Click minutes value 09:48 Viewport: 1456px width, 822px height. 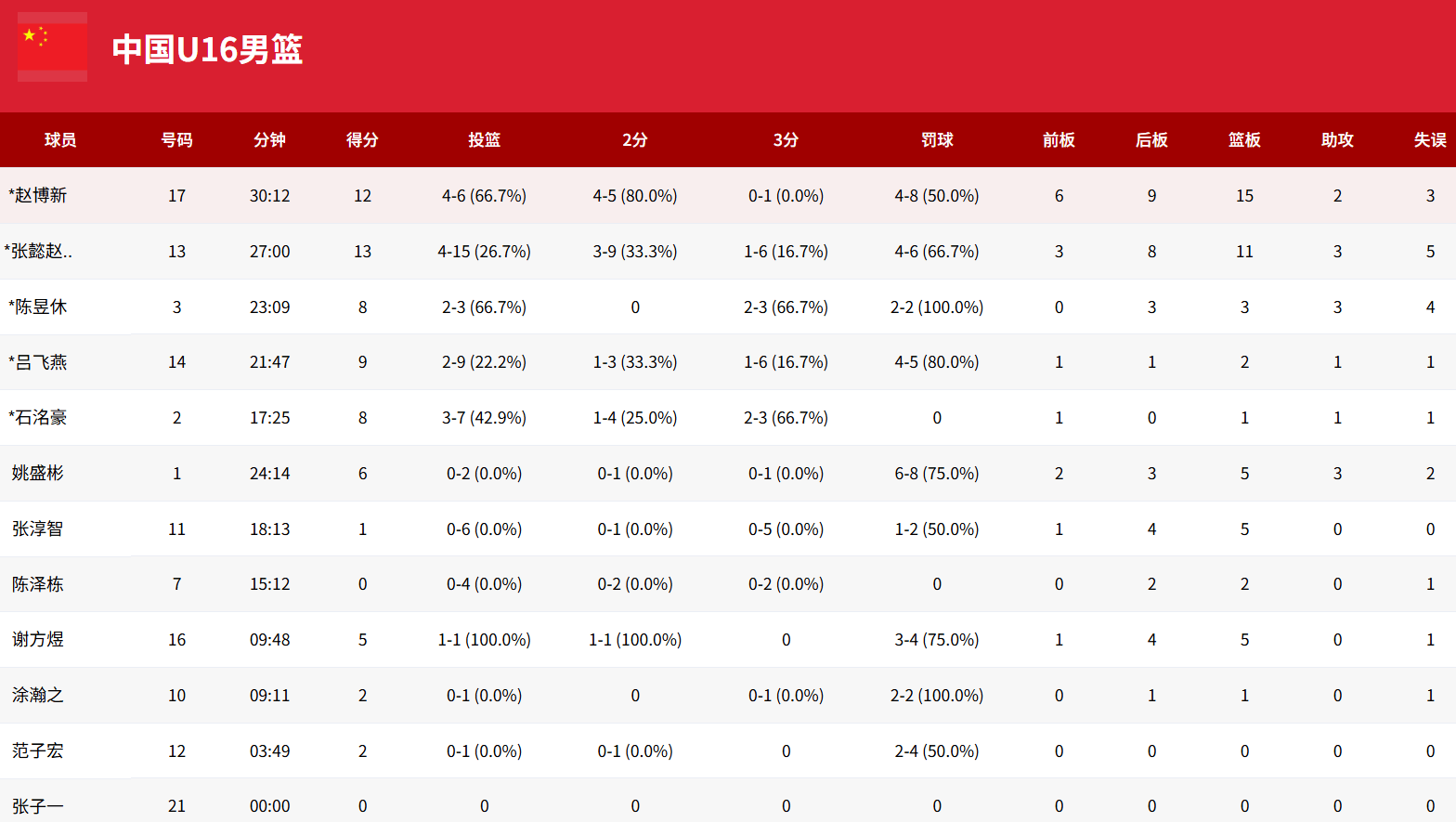coord(269,640)
